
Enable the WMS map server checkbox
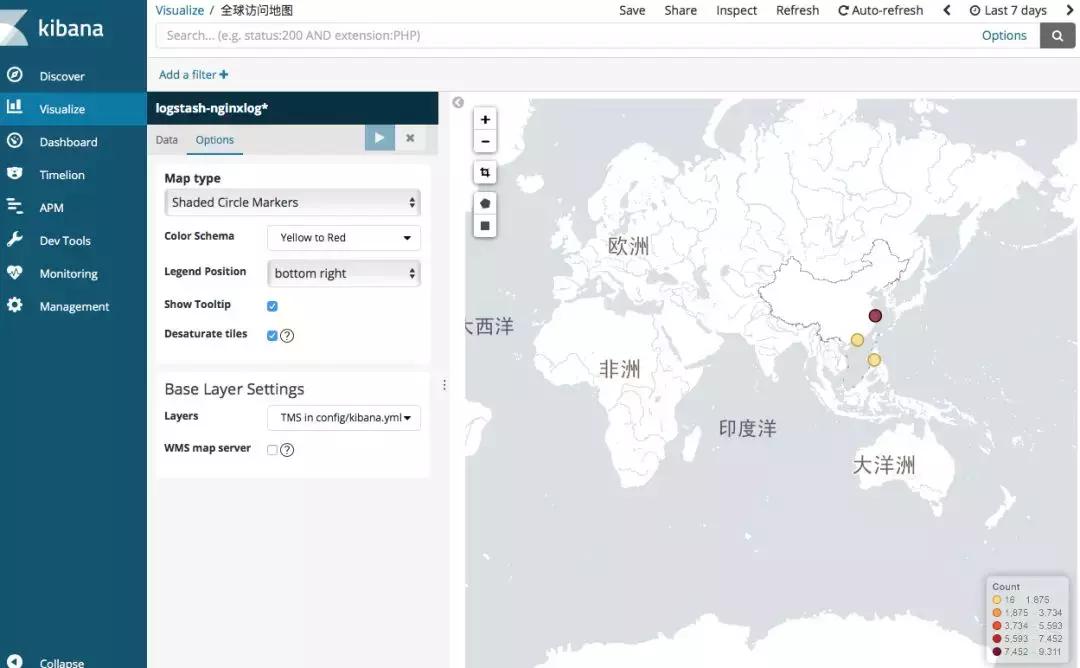click(x=272, y=449)
